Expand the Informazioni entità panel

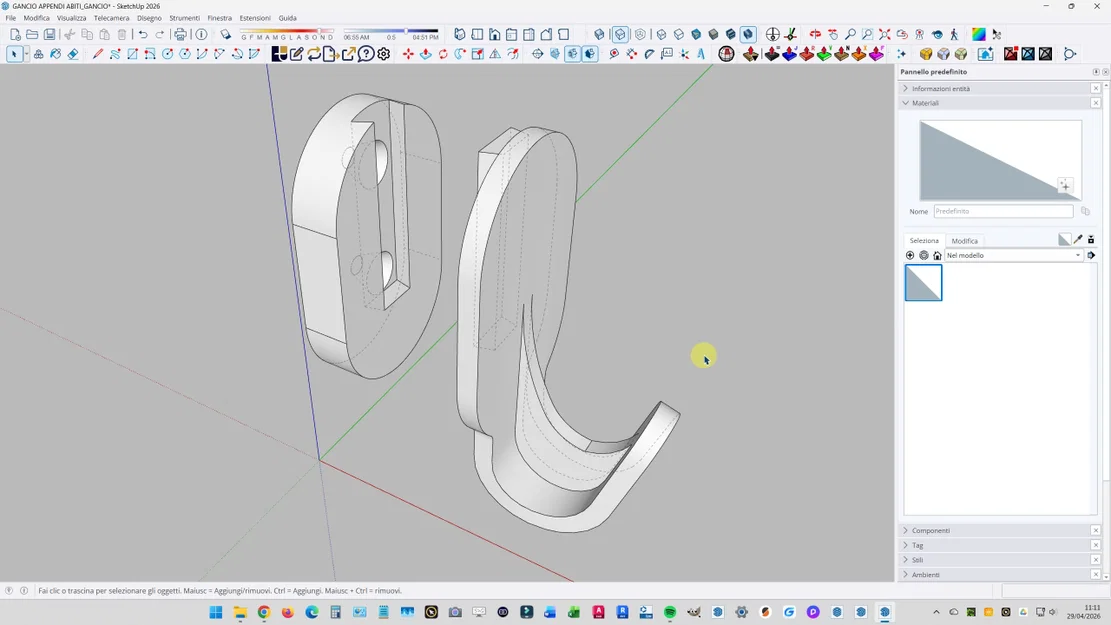(906, 89)
